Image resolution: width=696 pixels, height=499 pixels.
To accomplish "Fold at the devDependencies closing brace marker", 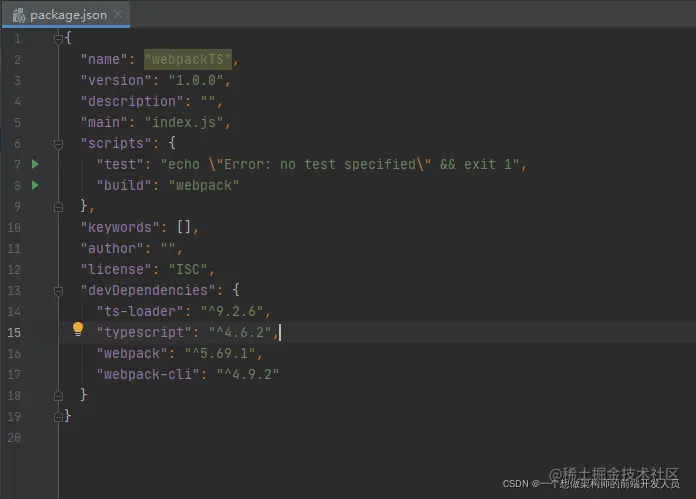I will 58,396.
